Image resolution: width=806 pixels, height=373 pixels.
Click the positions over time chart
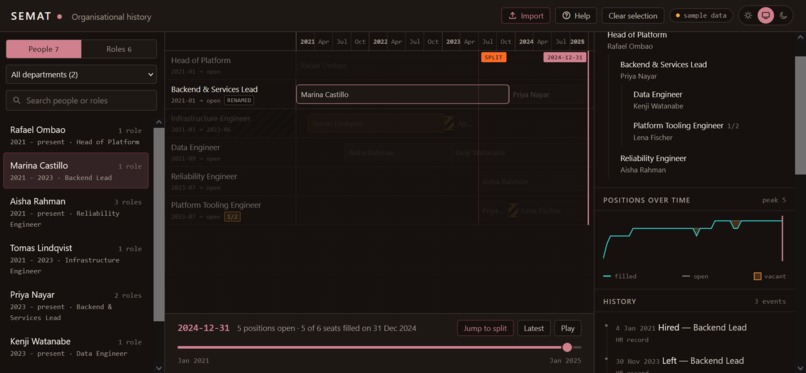tap(694, 238)
